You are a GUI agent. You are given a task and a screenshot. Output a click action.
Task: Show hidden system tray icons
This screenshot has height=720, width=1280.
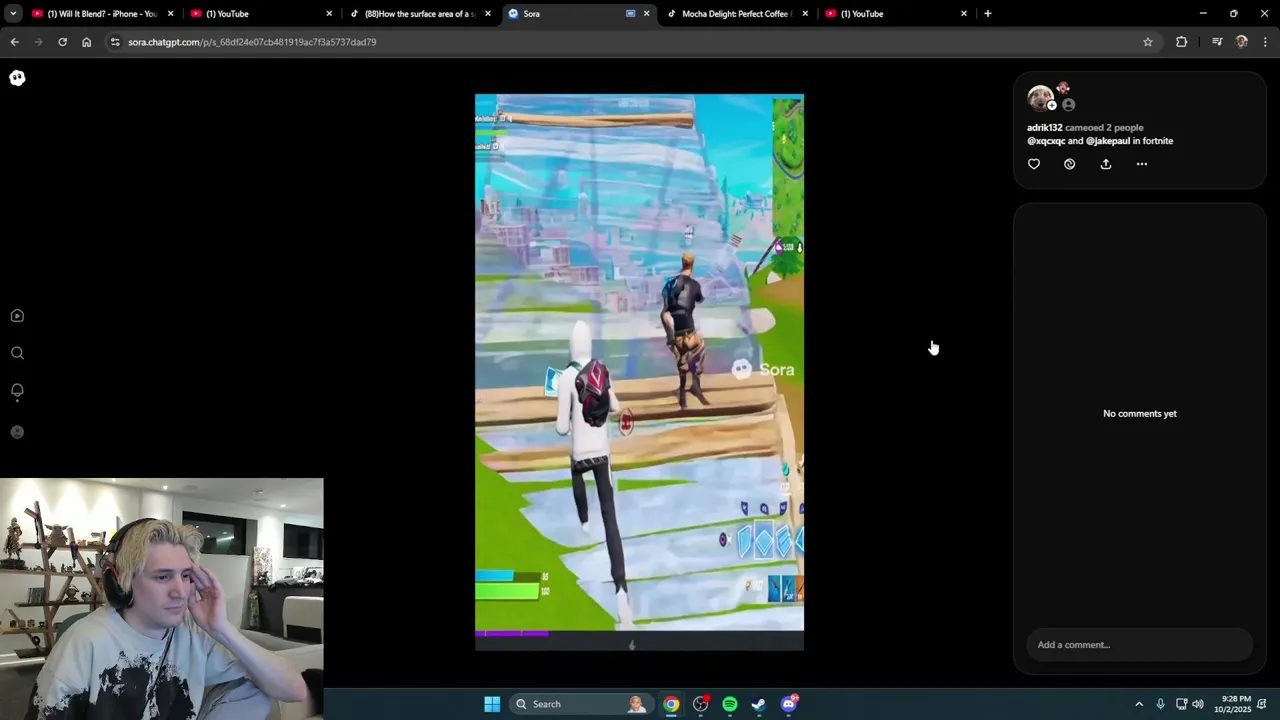(1138, 704)
